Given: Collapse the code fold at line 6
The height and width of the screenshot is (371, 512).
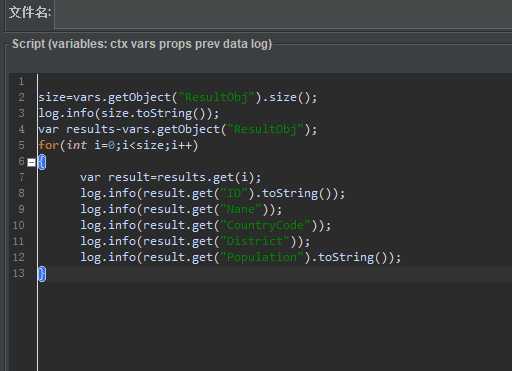Looking at the screenshot, I should click(31, 162).
